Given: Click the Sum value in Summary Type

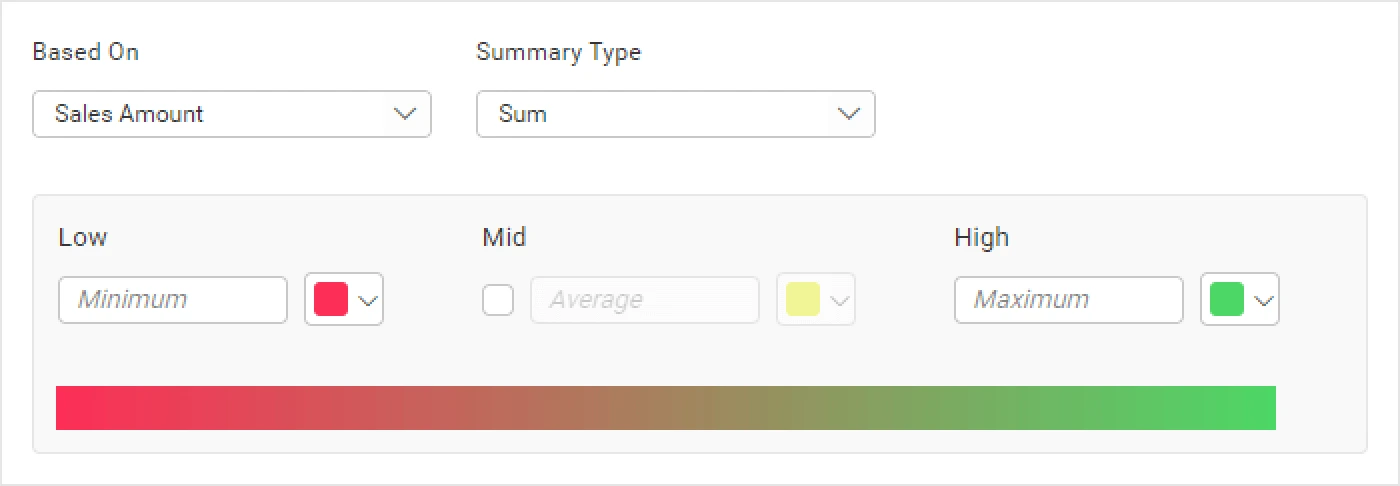Looking at the screenshot, I should click(523, 114).
